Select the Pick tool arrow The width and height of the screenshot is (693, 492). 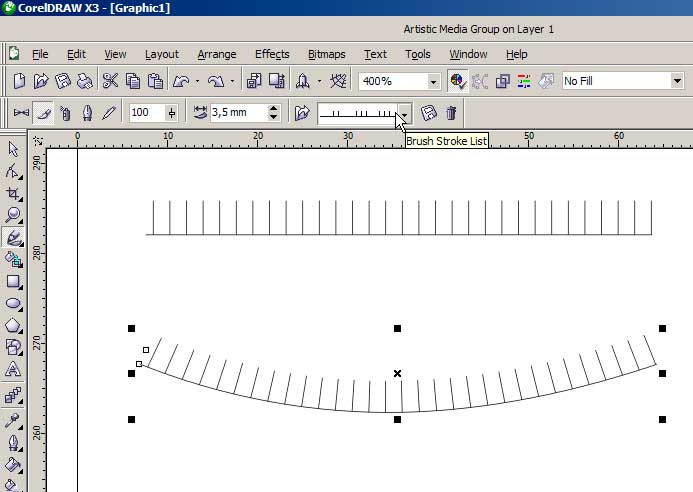[x=13, y=149]
